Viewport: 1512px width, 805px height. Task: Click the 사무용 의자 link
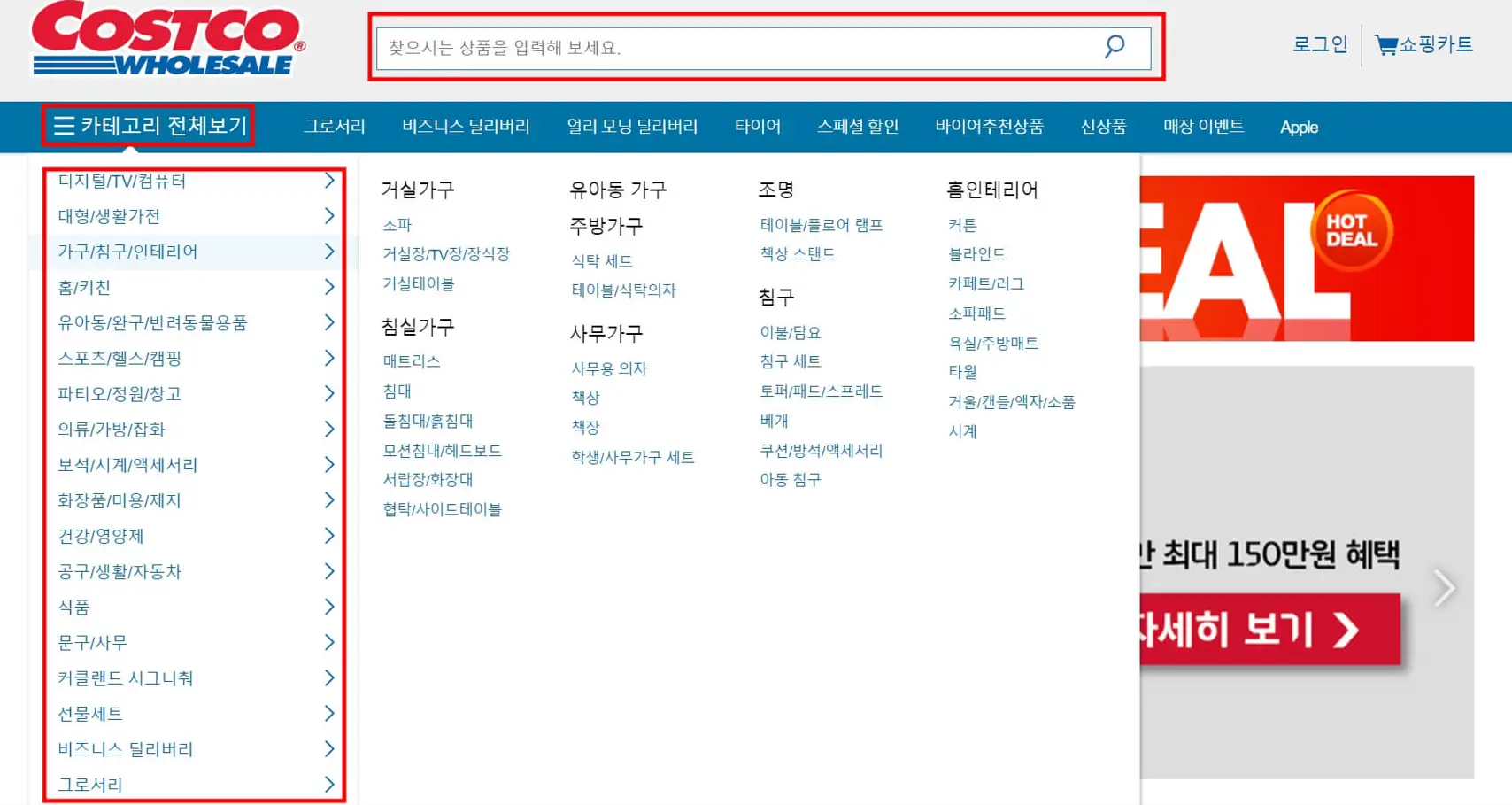[610, 368]
